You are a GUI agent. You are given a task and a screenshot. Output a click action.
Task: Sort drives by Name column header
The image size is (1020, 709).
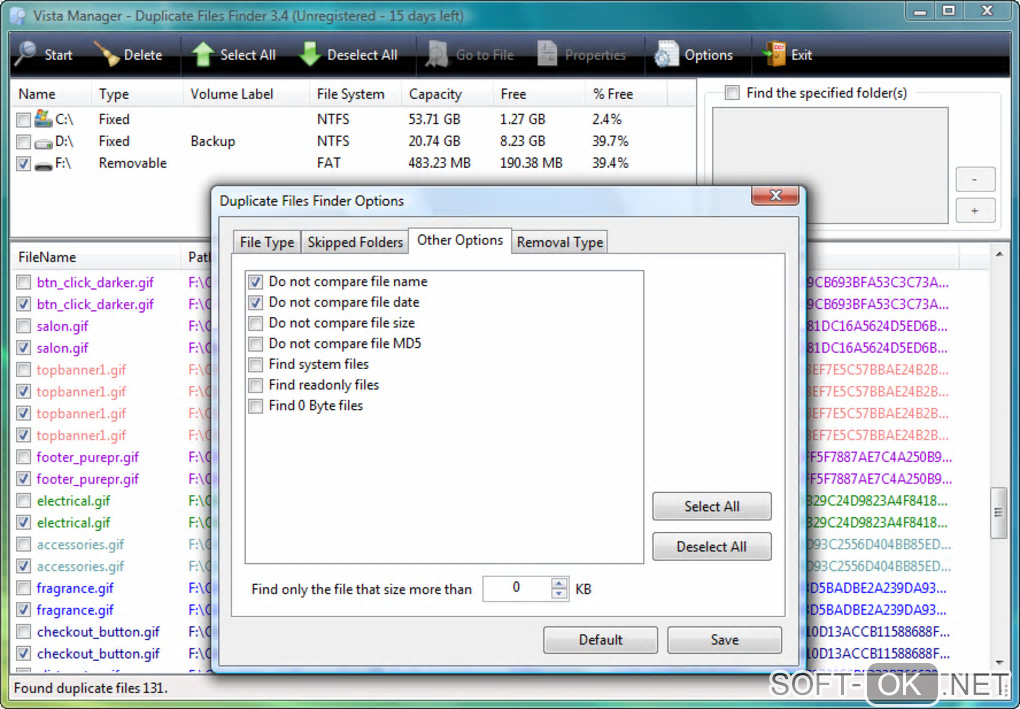[x=51, y=94]
